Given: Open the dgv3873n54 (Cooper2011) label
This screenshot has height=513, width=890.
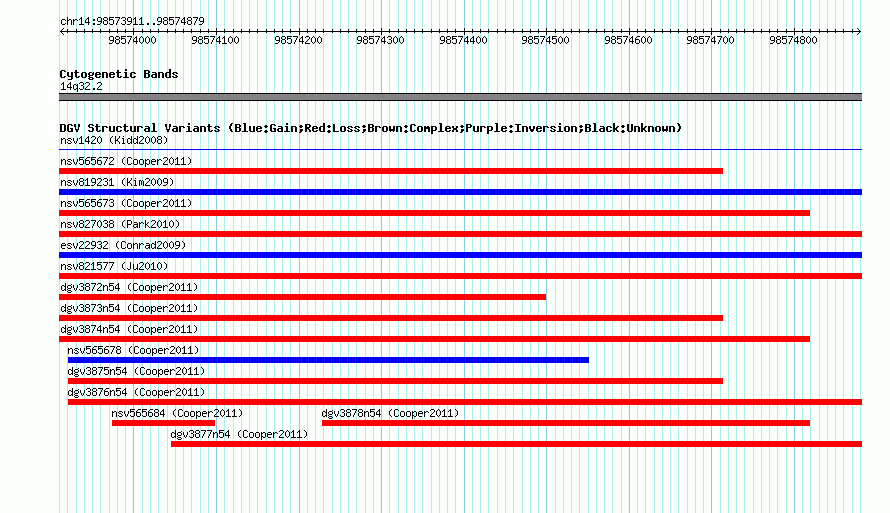Looking at the screenshot, I should 129,308.
